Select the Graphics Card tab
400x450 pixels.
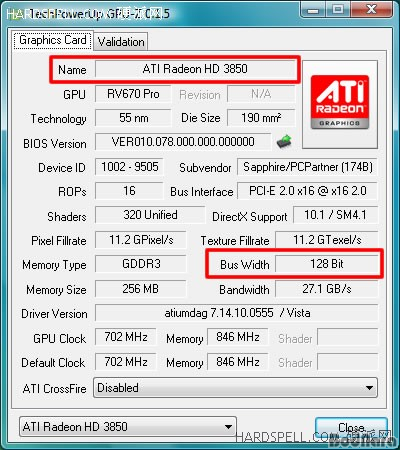[53, 40]
